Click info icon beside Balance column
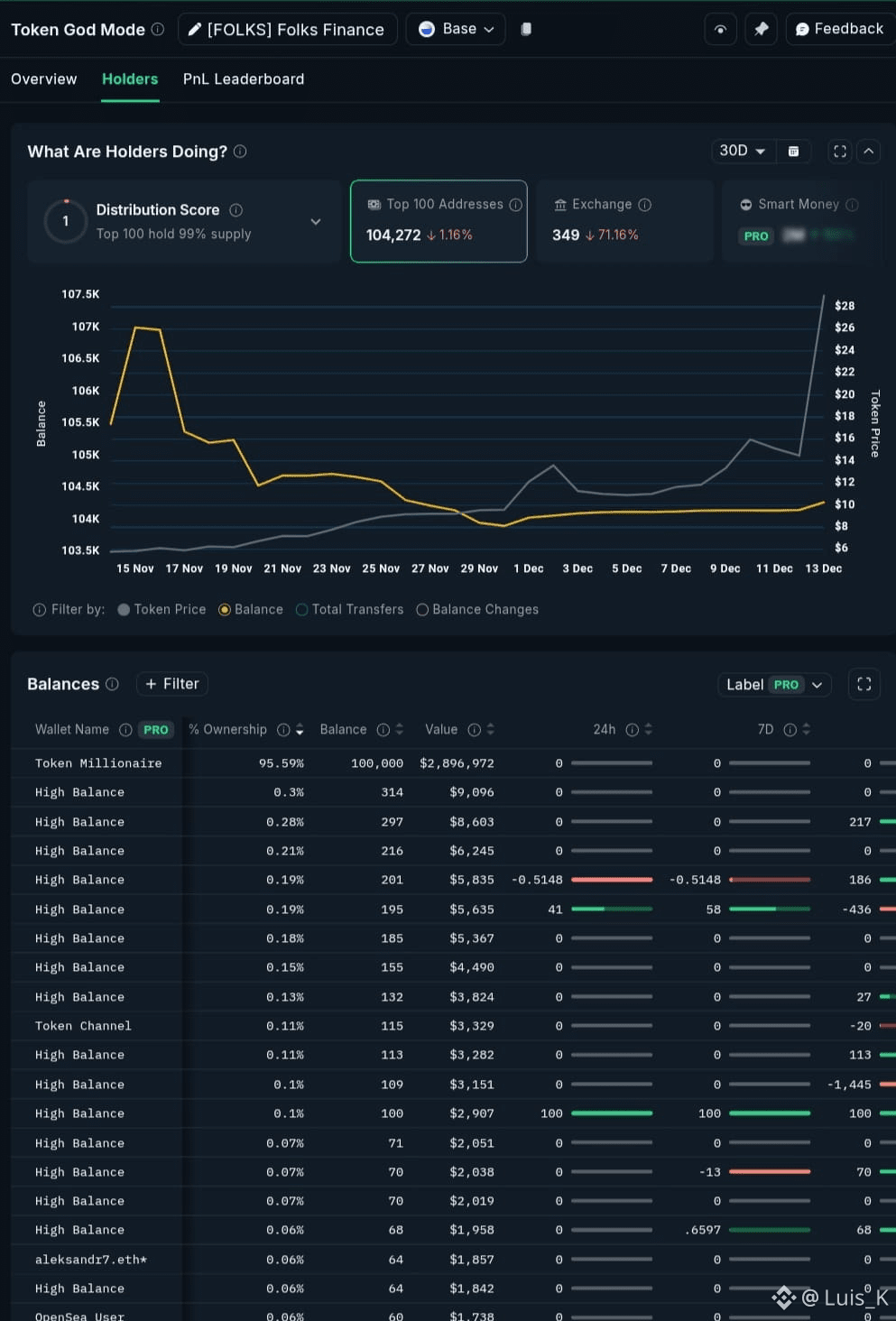 [x=383, y=730]
